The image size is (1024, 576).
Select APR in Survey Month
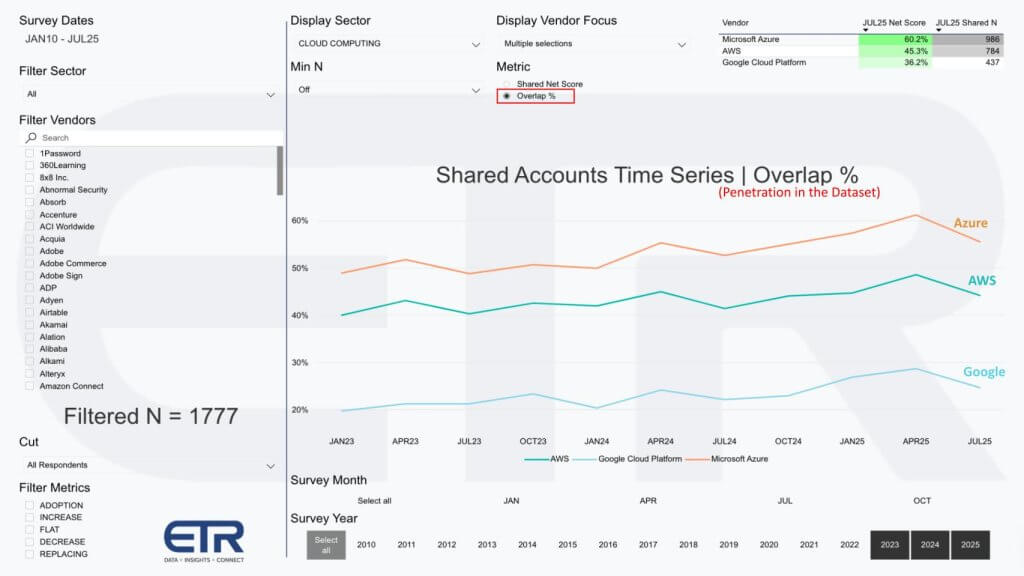coord(648,501)
